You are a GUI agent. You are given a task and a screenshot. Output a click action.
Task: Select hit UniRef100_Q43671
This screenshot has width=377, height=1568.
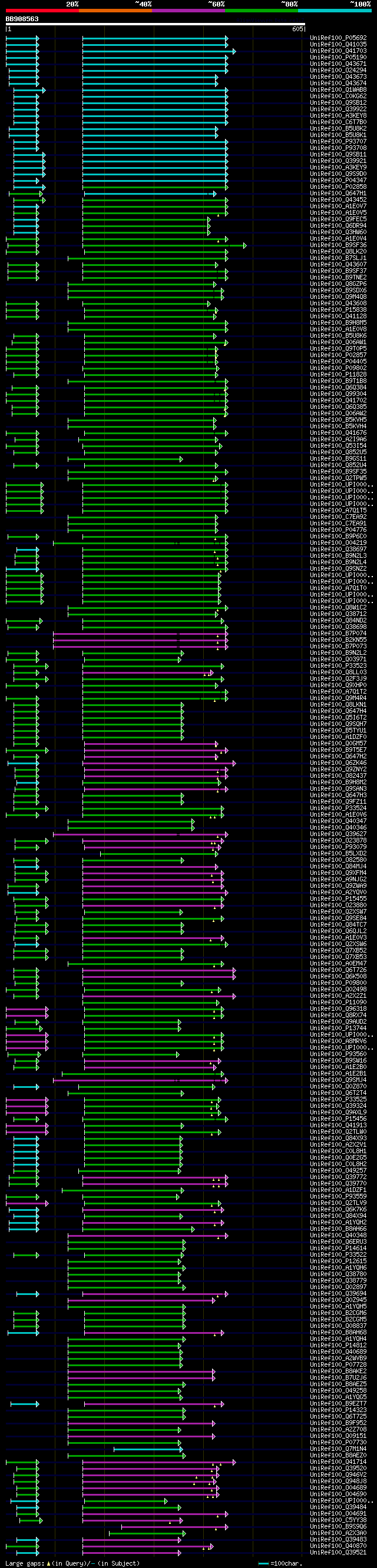click(338, 64)
